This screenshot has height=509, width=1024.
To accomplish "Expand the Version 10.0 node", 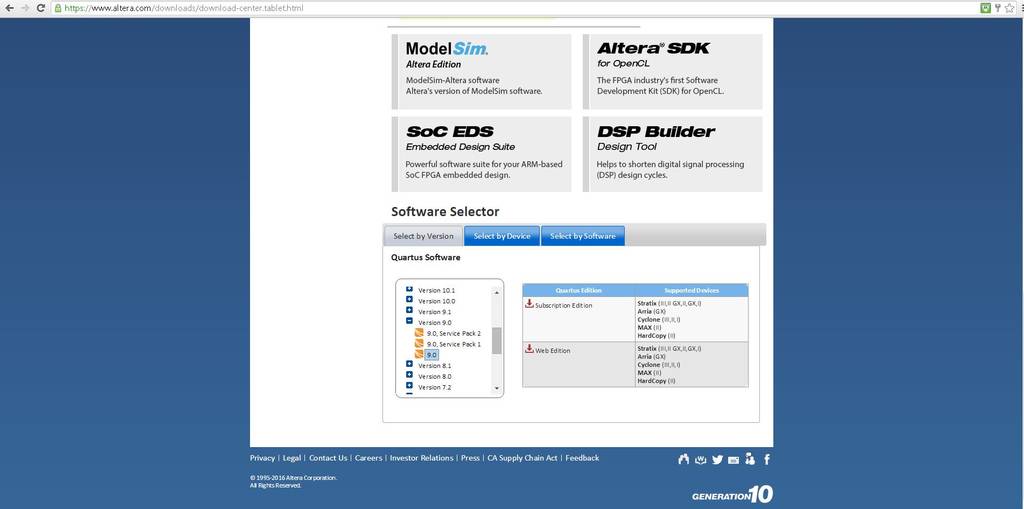I will click(409, 300).
